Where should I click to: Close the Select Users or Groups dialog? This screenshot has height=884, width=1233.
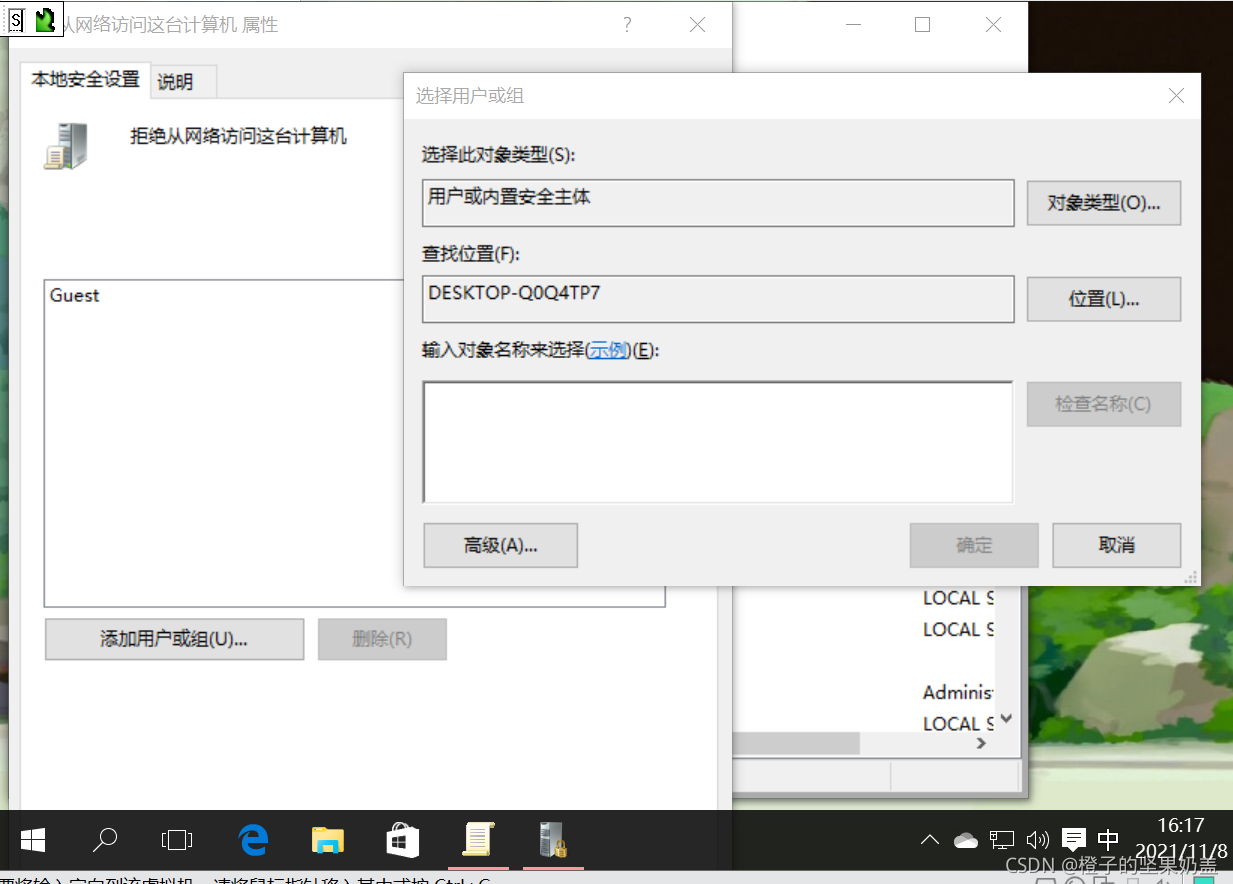pyautogui.click(x=1176, y=96)
